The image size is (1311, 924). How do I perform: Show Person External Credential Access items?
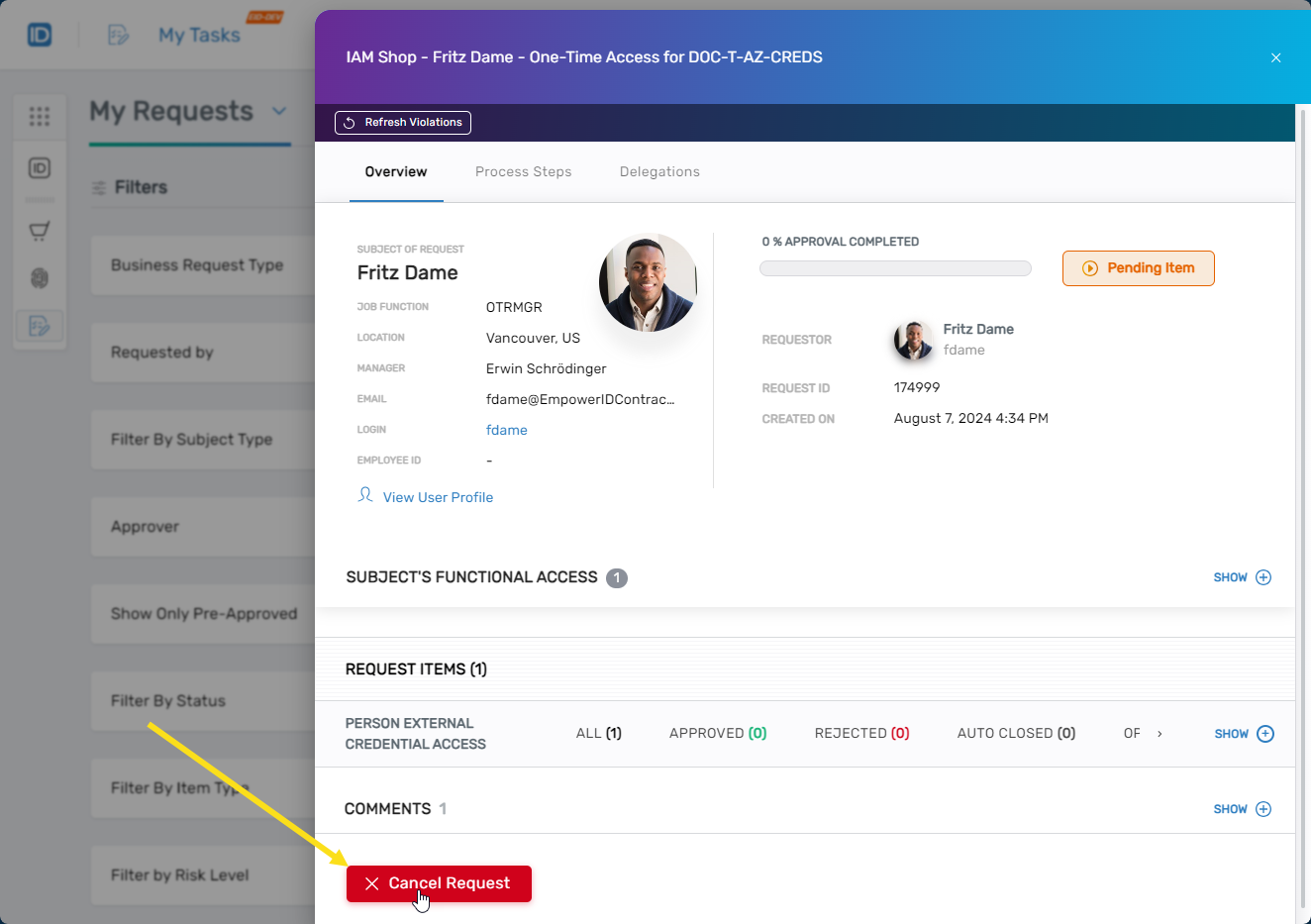coord(1244,734)
